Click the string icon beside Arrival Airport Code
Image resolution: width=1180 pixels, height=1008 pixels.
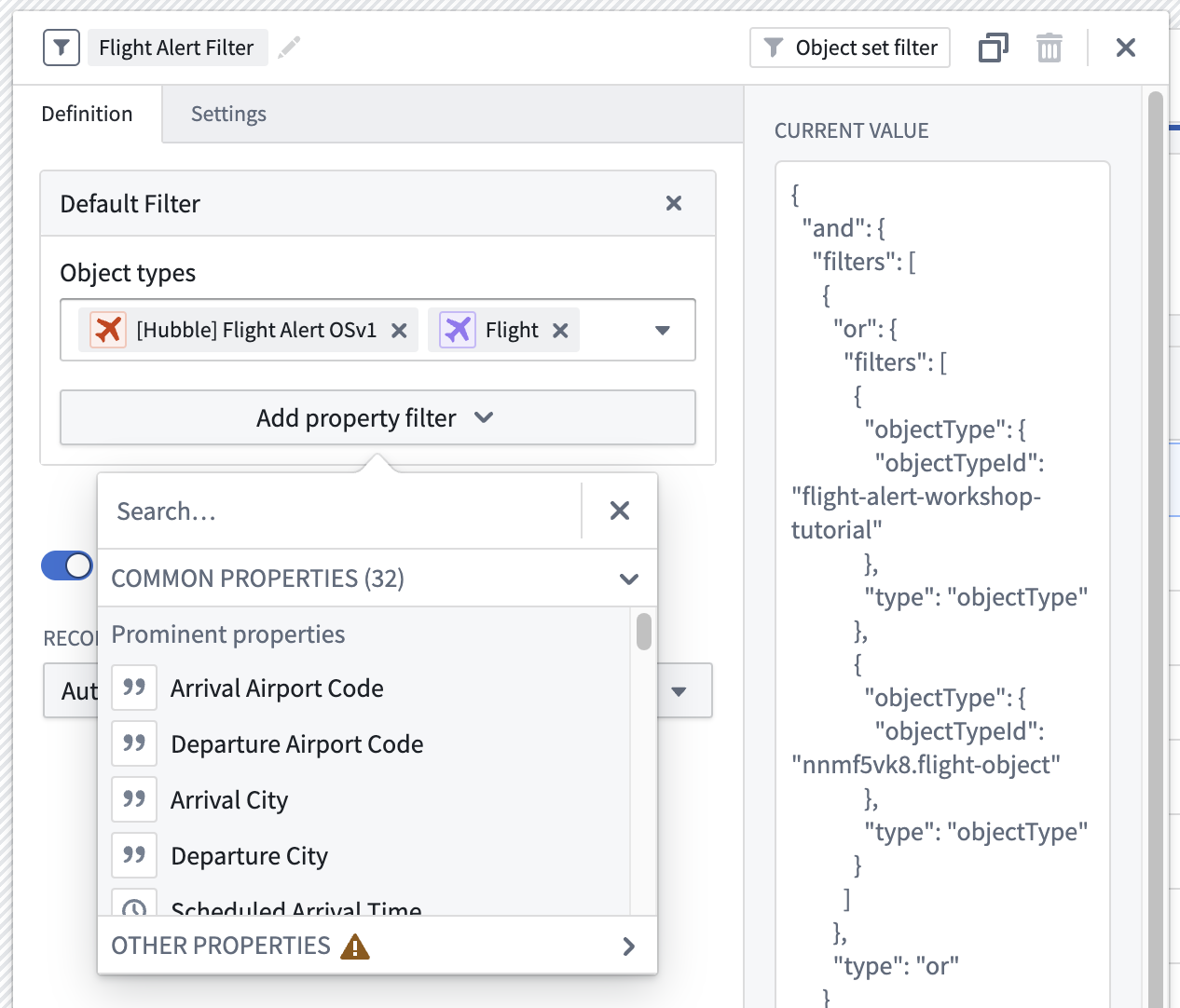[133, 688]
